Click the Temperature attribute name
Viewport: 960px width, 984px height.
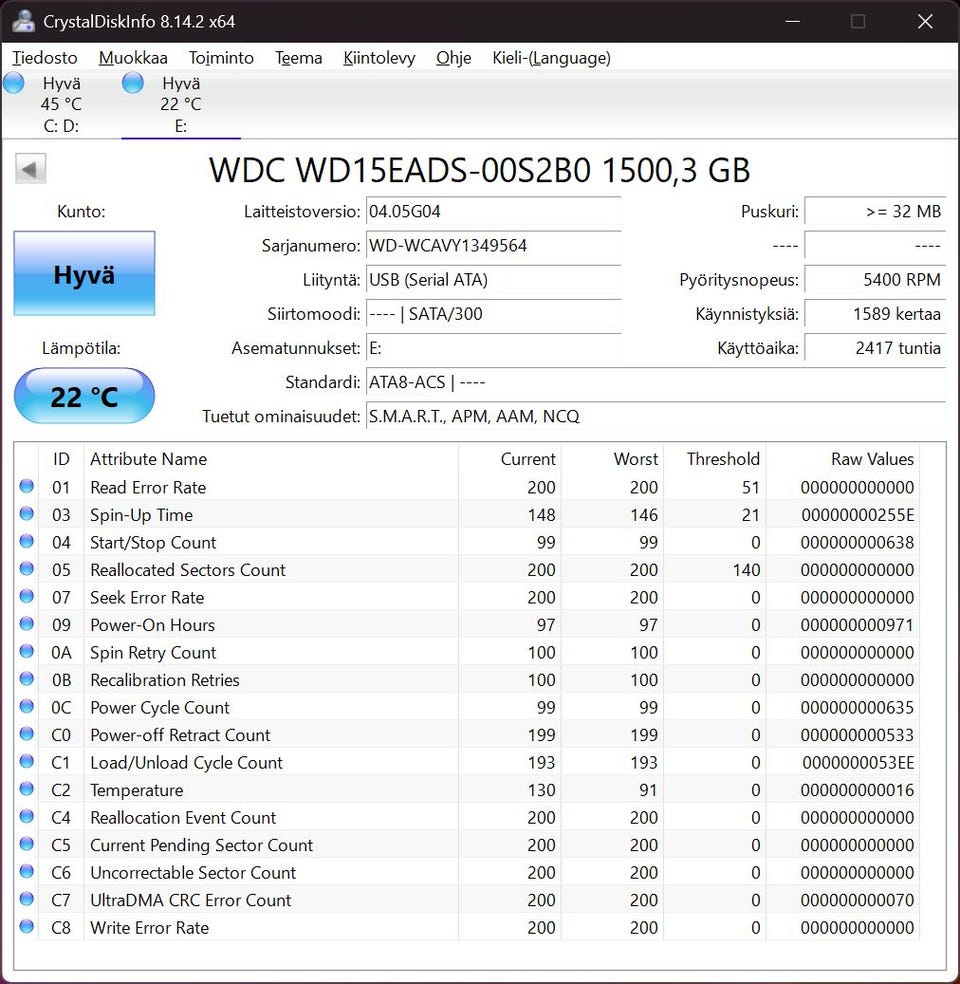(137, 790)
